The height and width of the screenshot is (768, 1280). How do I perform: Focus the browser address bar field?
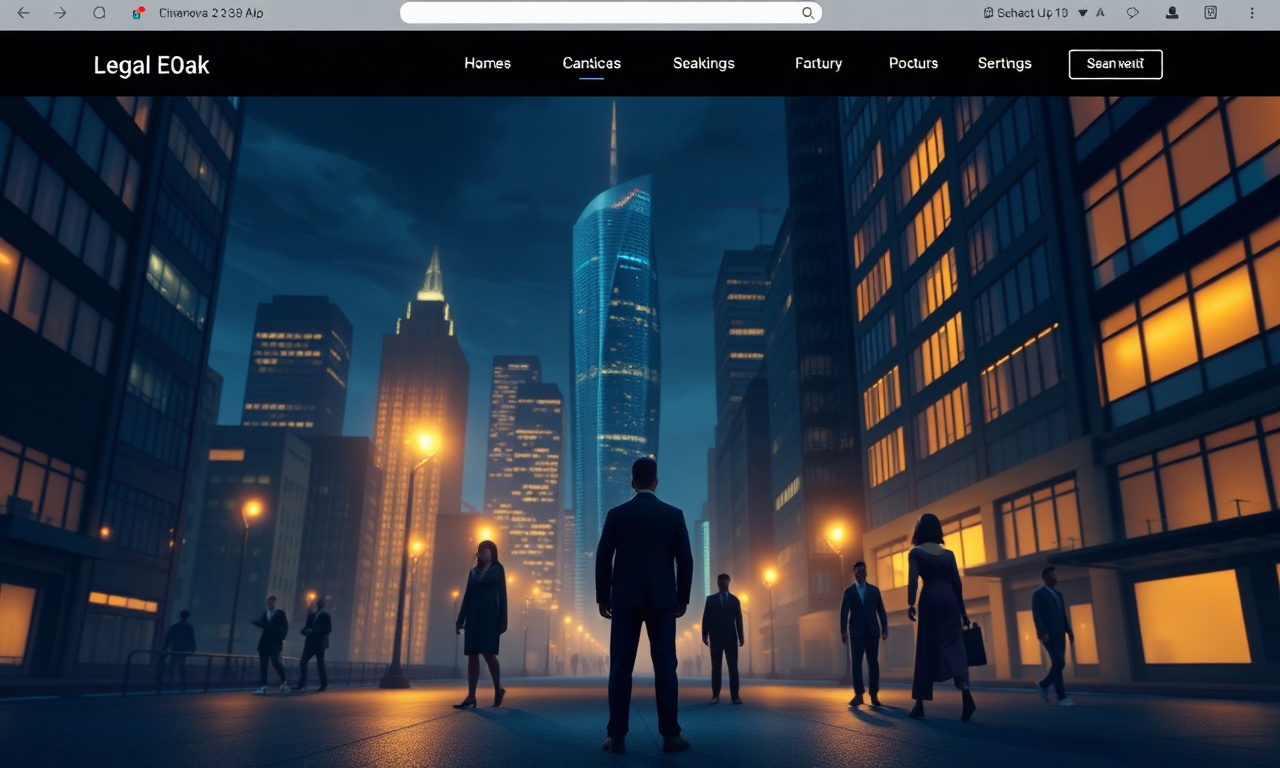[611, 13]
